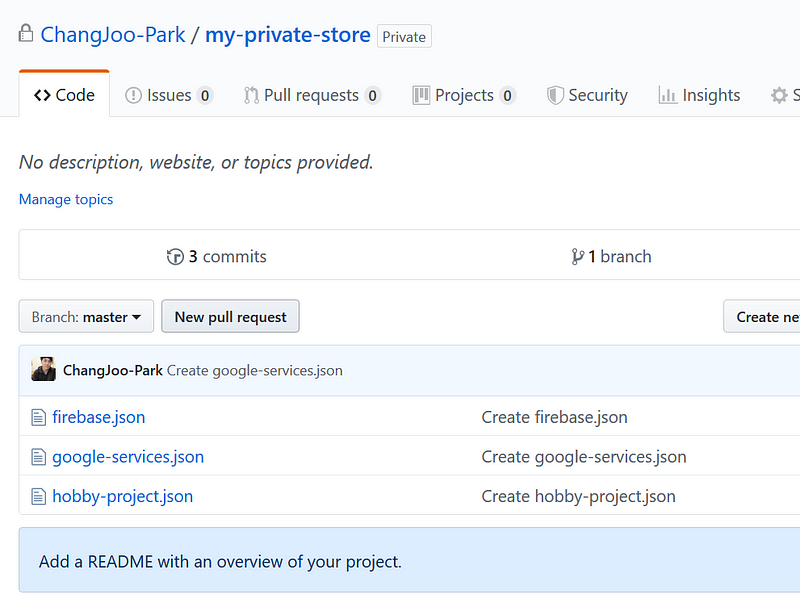
Task: Open the Branch: master dropdown
Action: pos(85,316)
